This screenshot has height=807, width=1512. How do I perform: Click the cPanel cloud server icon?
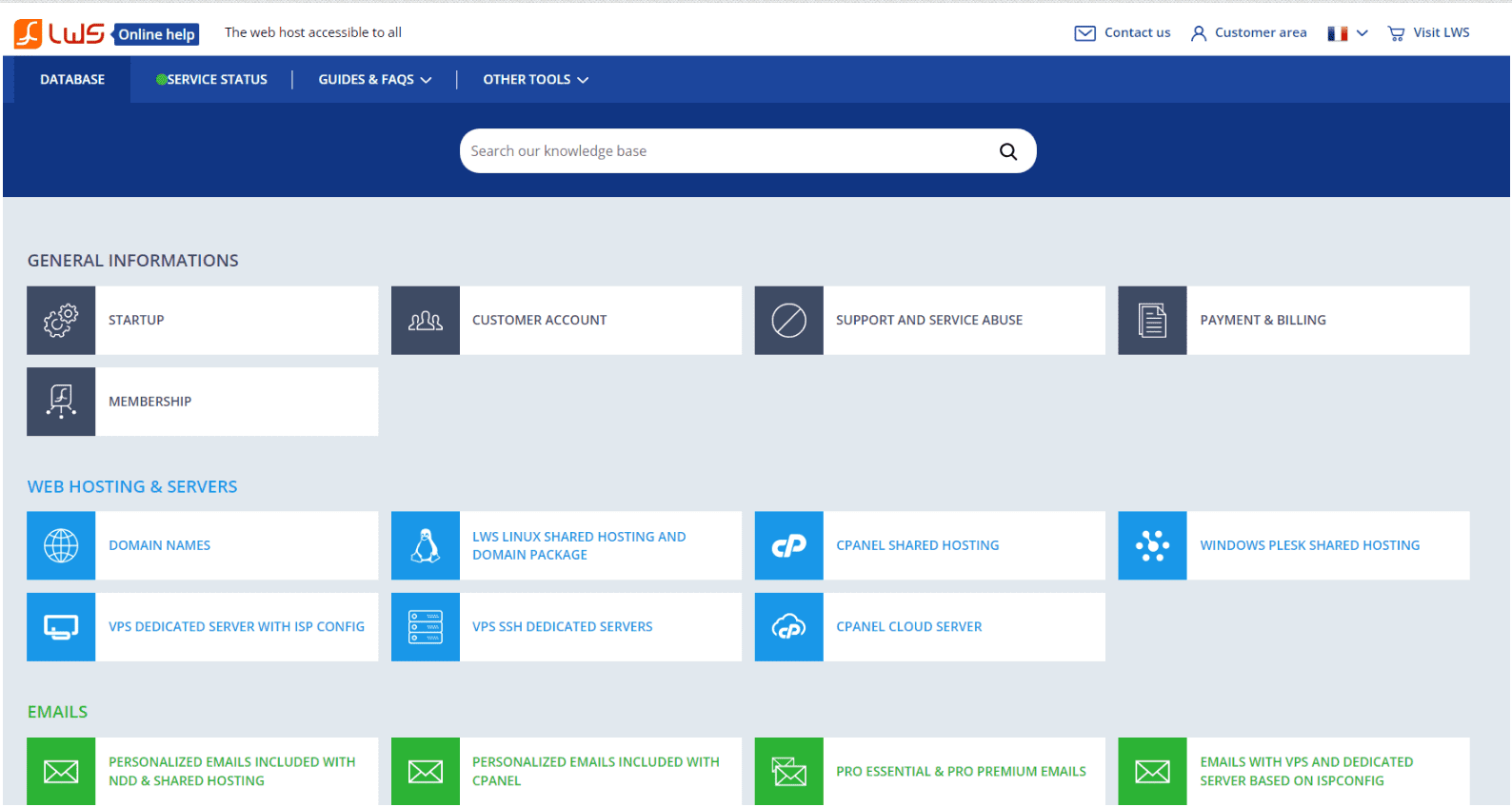789,627
